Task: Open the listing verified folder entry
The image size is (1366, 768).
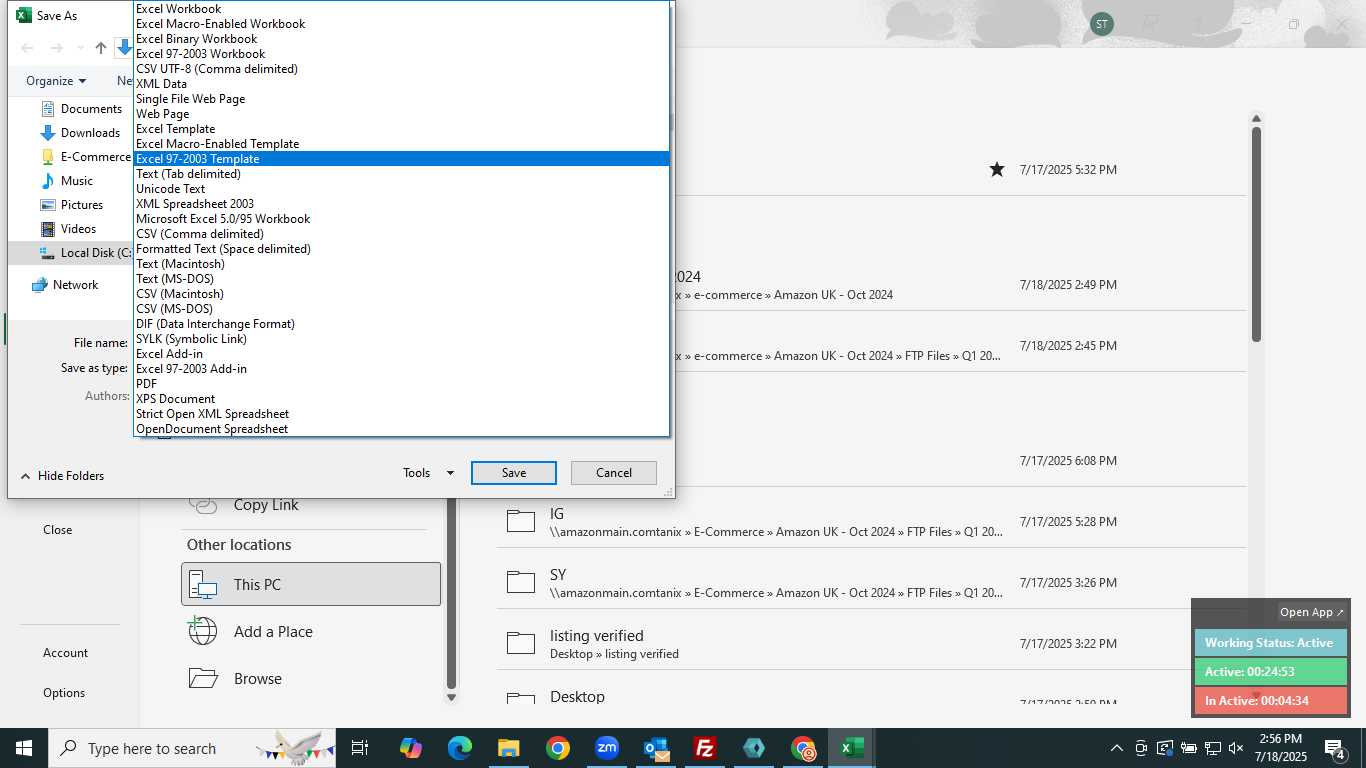Action: tap(871, 644)
